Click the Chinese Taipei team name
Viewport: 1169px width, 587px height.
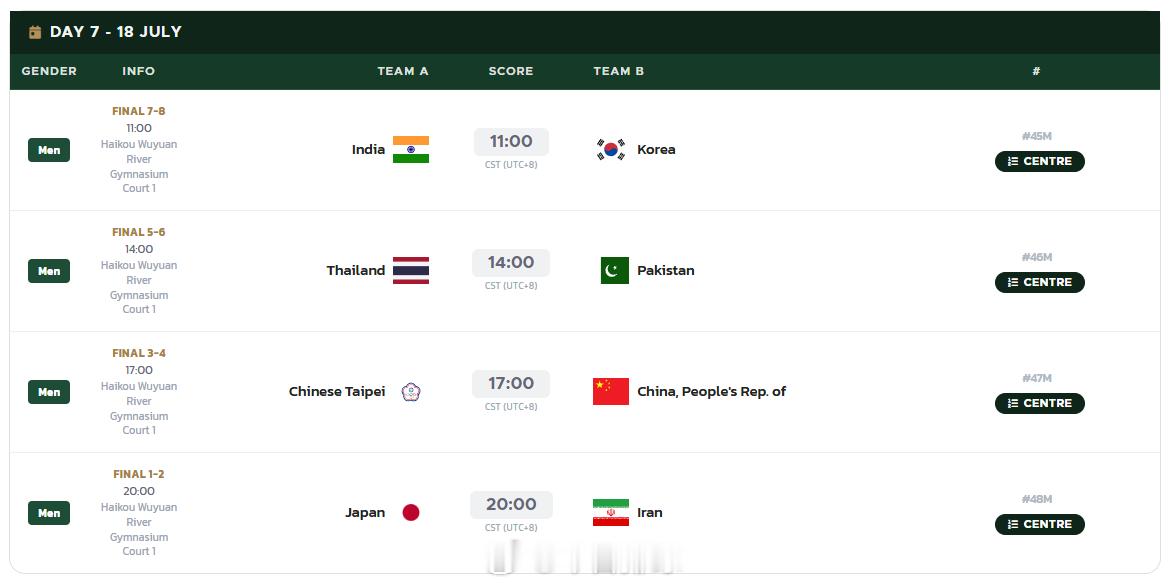click(x=337, y=392)
